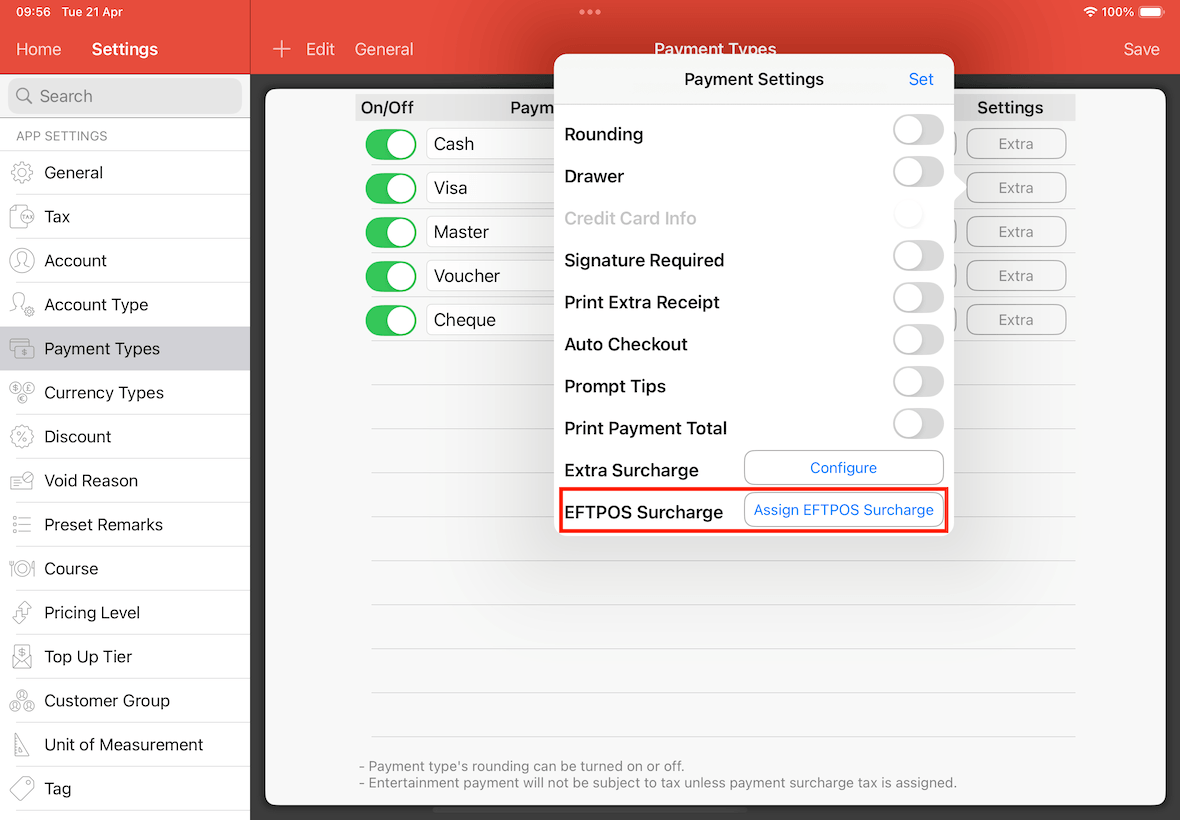The image size is (1180, 820).
Task: Click the Payment Types card icon
Action: tap(22, 349)
